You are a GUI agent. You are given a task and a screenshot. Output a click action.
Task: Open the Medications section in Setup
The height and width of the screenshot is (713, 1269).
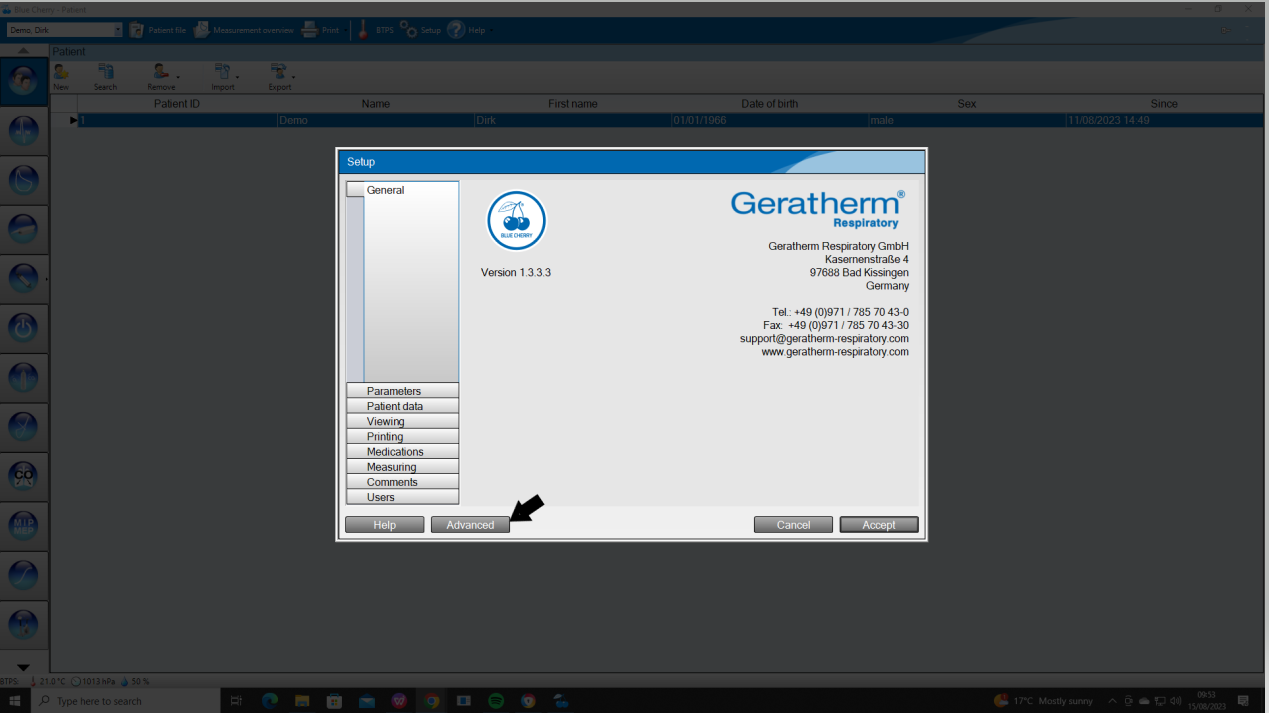402,451
